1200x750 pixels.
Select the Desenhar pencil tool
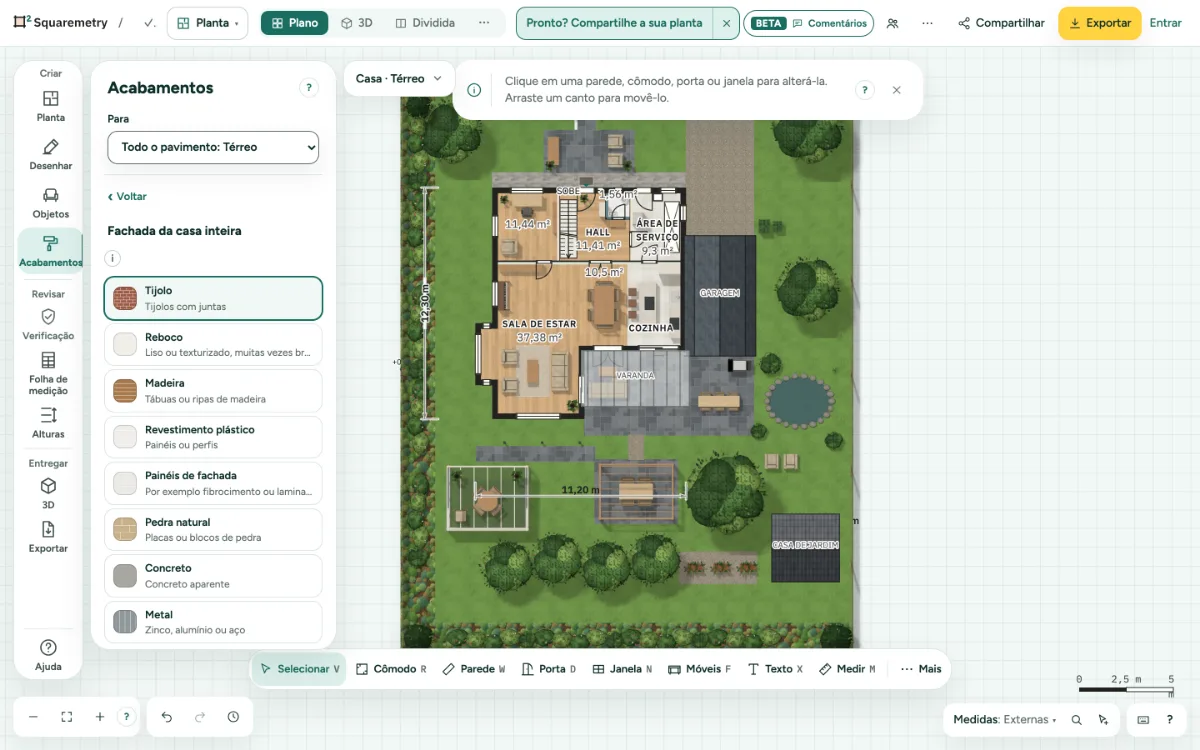click(x=50, y=154)
